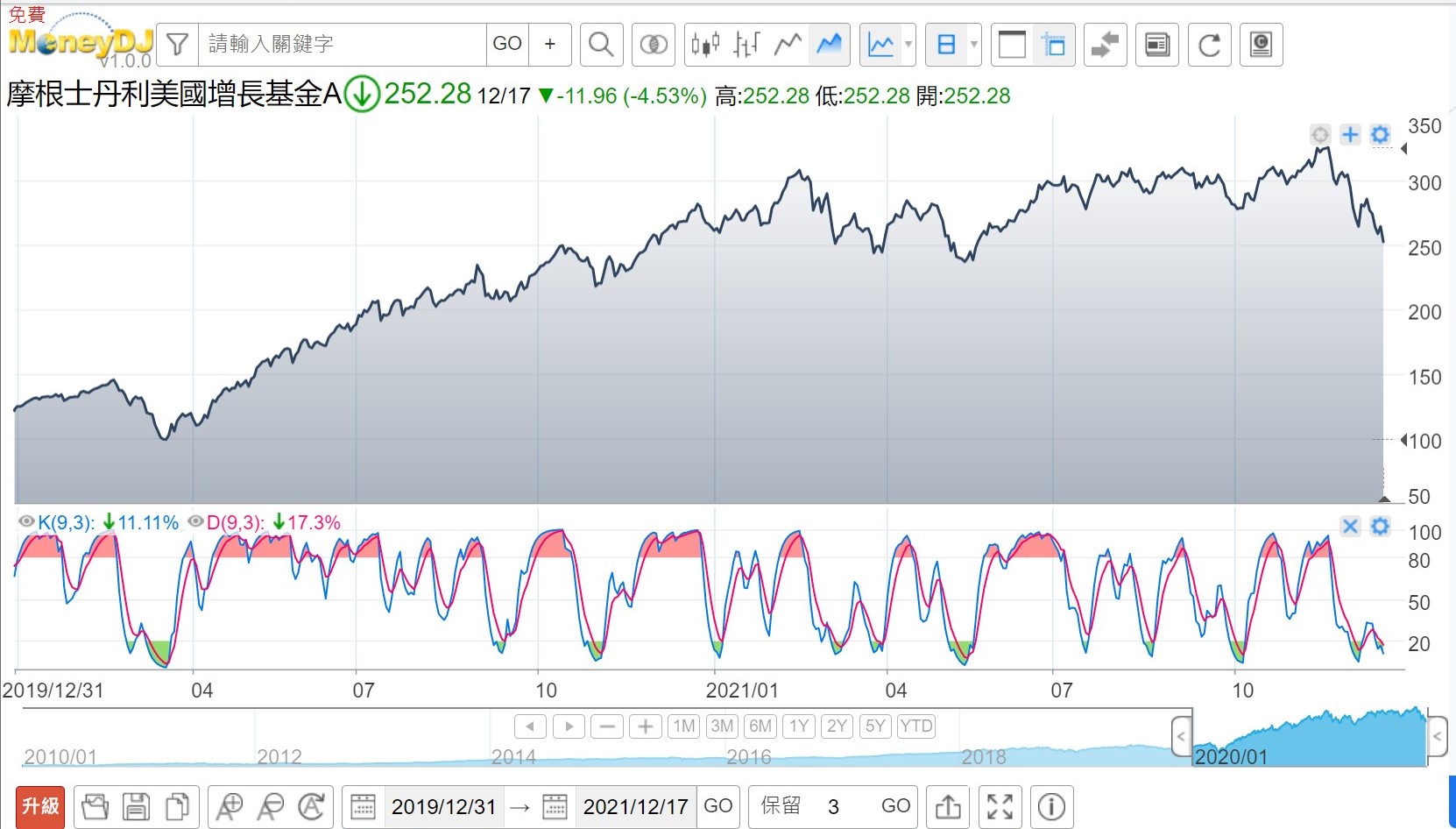
Task: Open the technical indicator chart dropdown arrow
Action: click(908, 44)
